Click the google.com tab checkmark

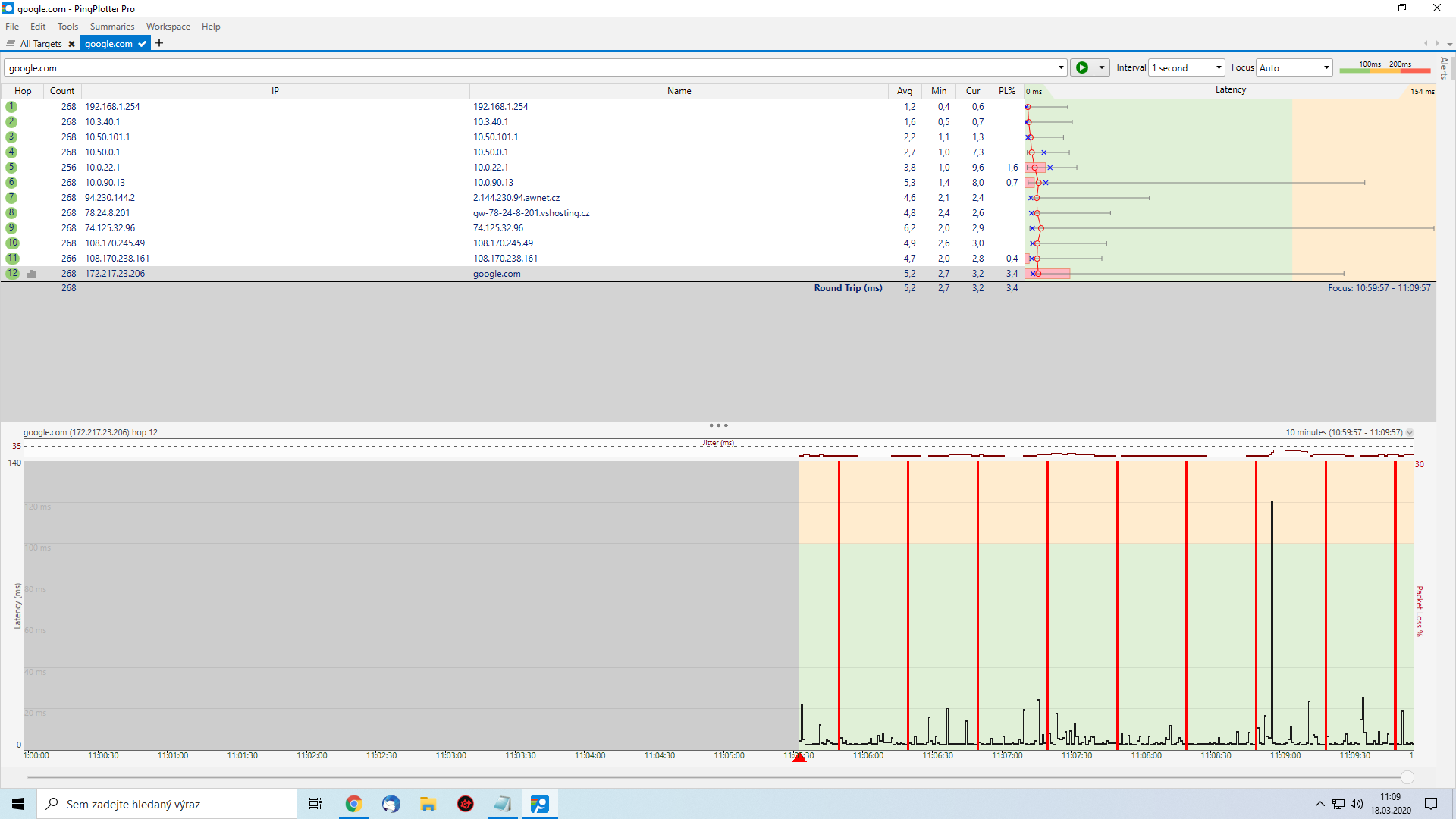click(x=142, y=44)
